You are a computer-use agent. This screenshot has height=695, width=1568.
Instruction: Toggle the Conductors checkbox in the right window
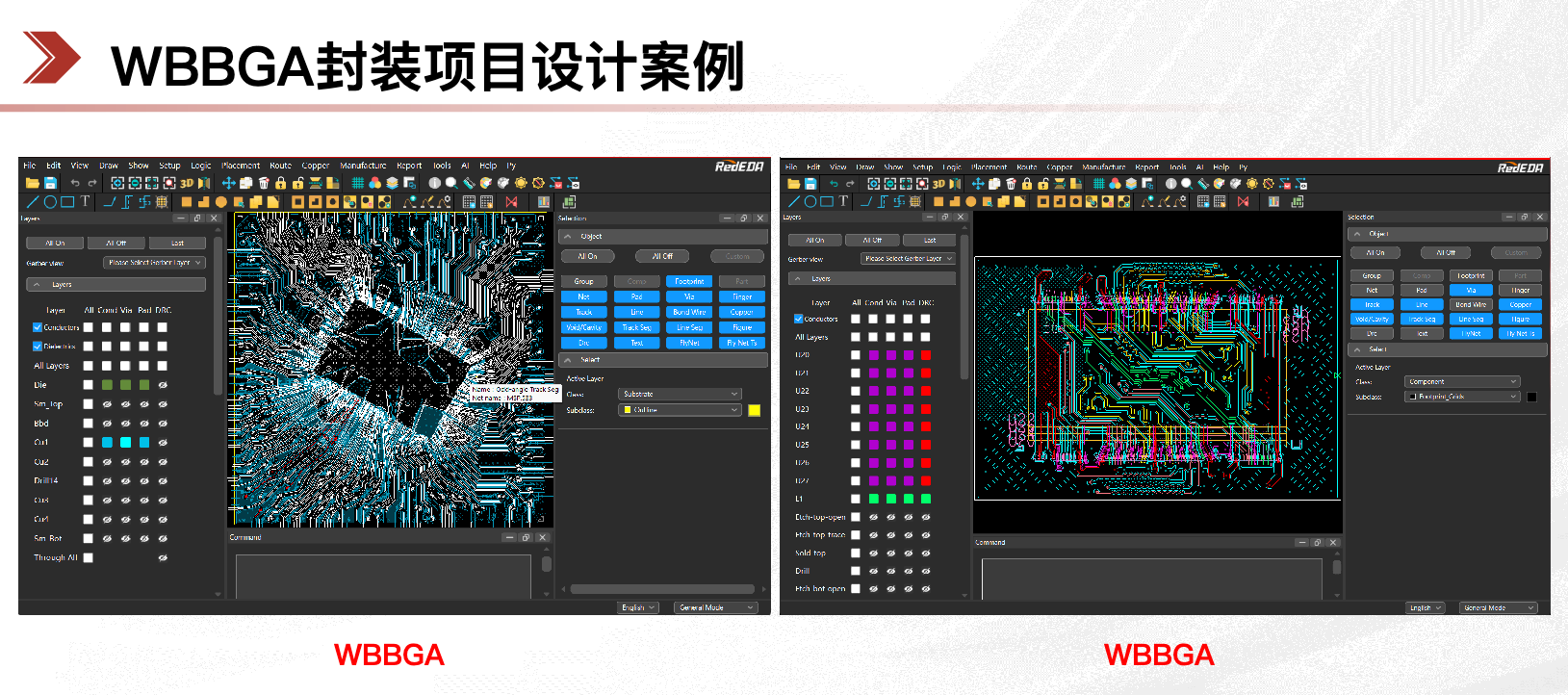pyautogui.click(x=799, y=319)
